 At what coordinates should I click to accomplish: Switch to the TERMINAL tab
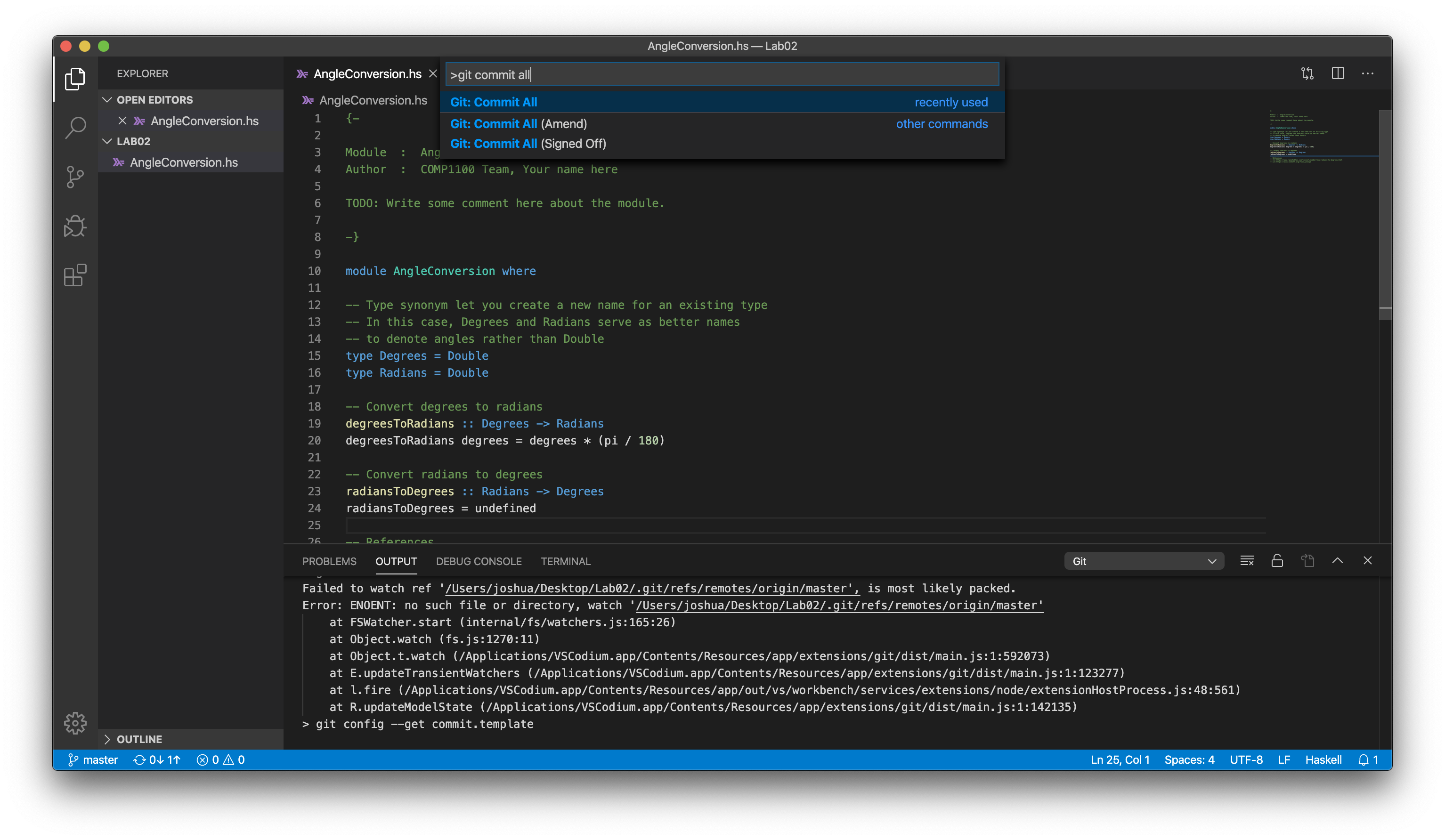[565, 561]
